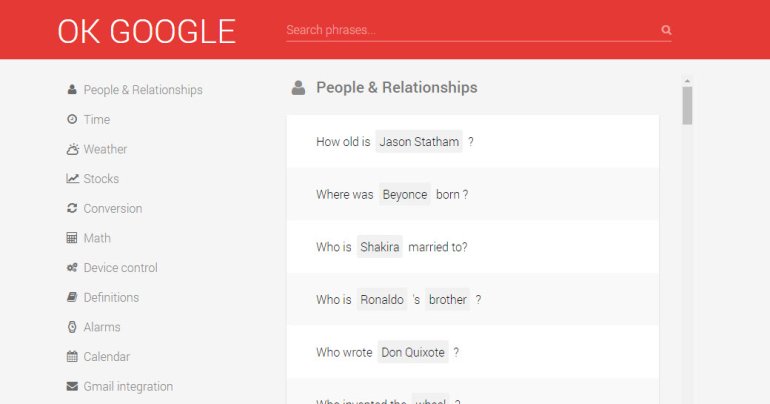Open the Gmail integration category
This screenshot has height=404, width=770.
click(x=128, y=387)
